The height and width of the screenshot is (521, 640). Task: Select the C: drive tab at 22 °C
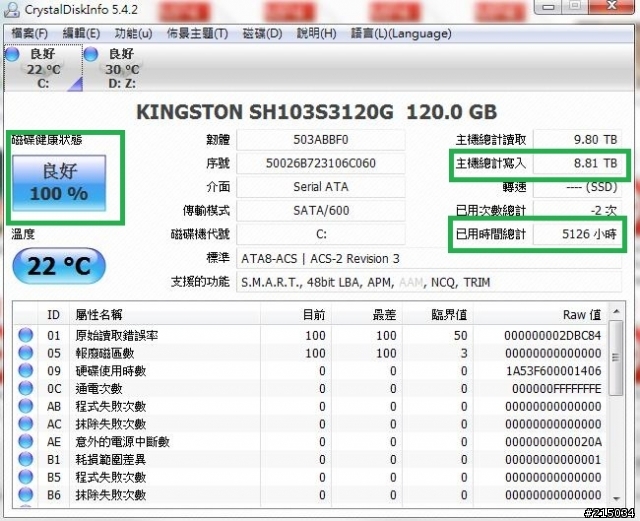[43, 68]
